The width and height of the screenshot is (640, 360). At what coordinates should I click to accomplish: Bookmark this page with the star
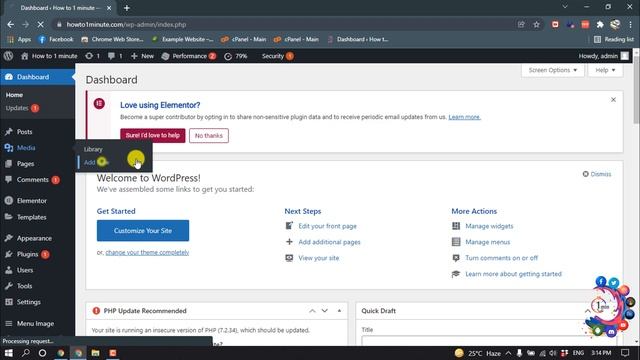pyautogui.click(x=536, y=24)
